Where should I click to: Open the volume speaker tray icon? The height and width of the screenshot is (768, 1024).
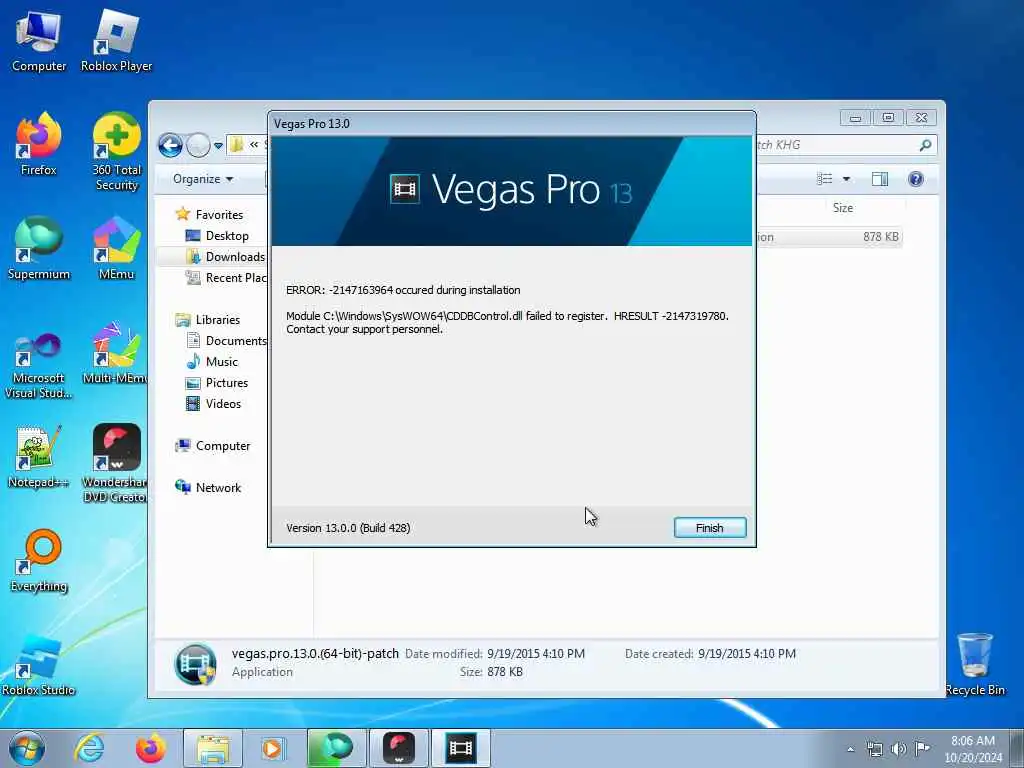[x=899, y=749]
